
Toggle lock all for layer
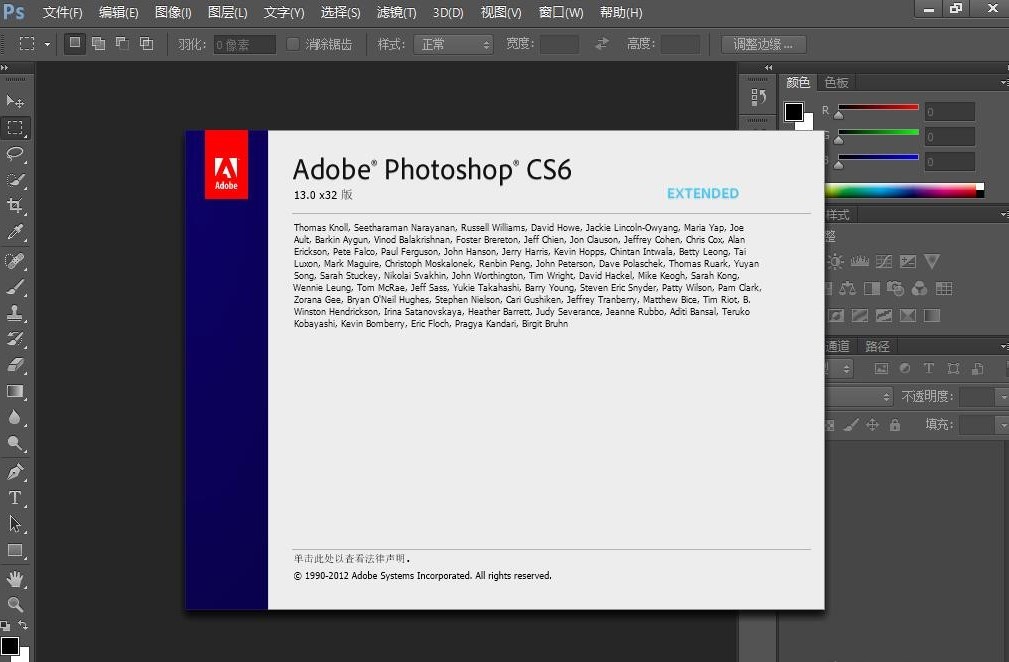pyautogui.click(x=894, y=425)
